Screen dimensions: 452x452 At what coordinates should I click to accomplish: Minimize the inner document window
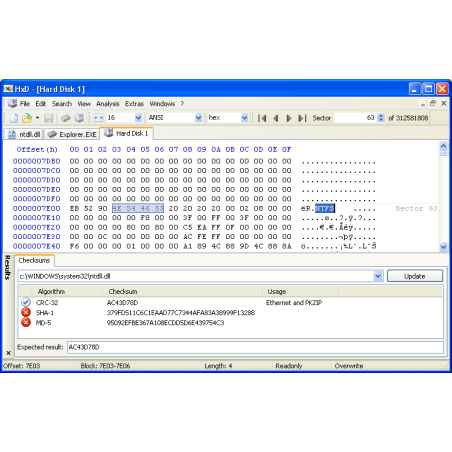423,104
